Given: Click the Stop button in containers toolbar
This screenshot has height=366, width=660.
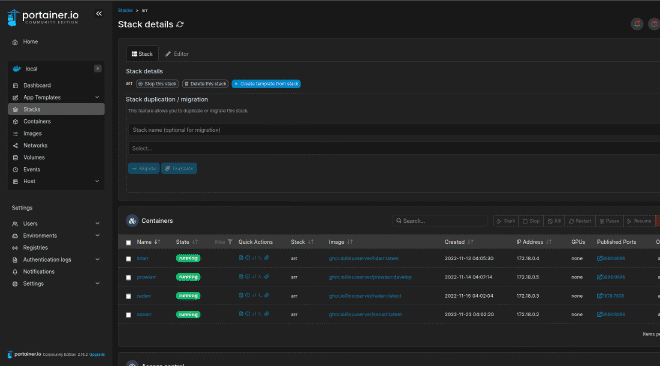Looking at the screenshot, I should 531,221.
